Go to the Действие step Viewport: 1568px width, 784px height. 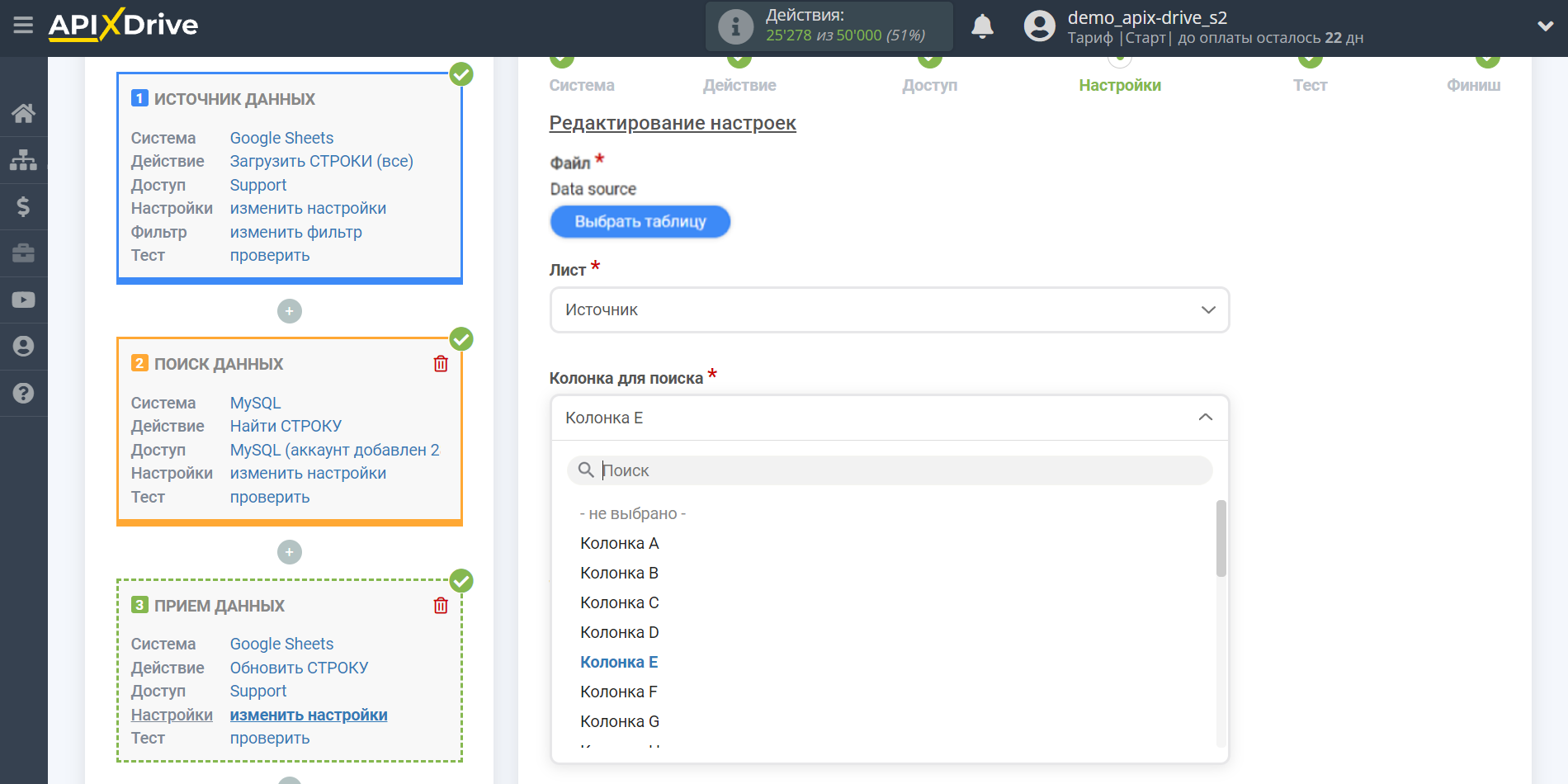[739, 85]
